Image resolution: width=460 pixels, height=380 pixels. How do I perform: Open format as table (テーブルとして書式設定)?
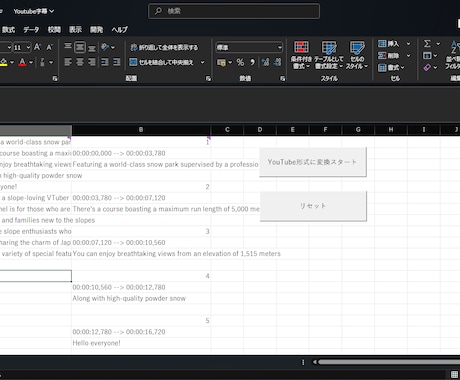tap(329, 55)
